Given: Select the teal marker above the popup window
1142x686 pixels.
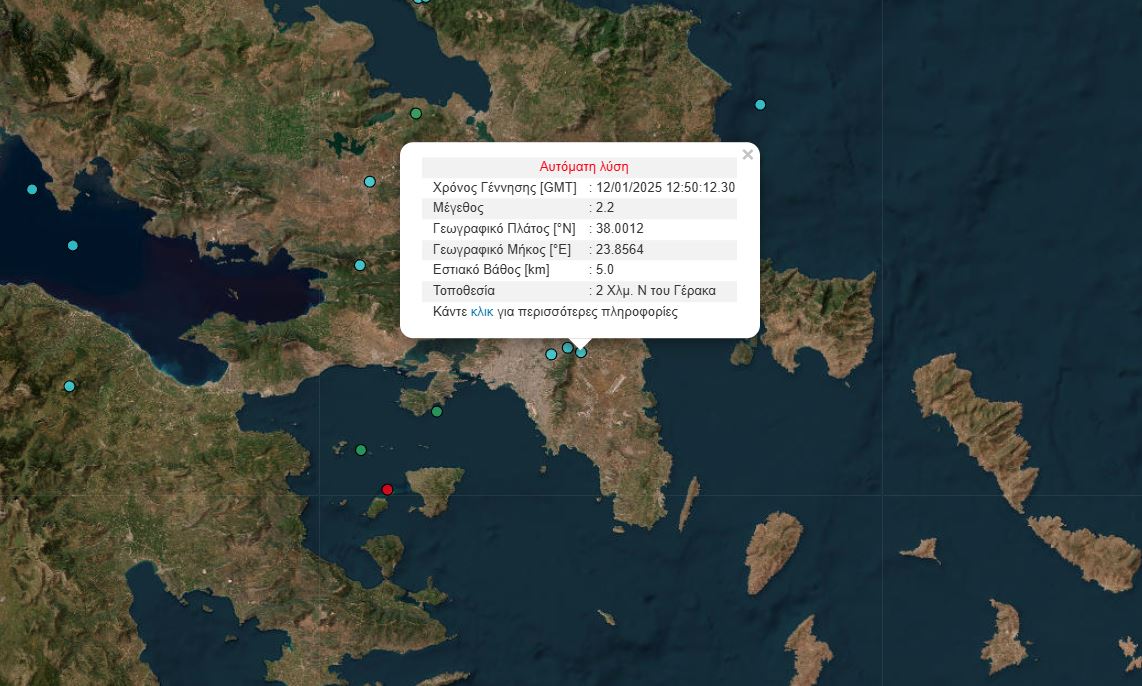Looking at the screenshot, I should pyautogui.click(x=369, y=181).
